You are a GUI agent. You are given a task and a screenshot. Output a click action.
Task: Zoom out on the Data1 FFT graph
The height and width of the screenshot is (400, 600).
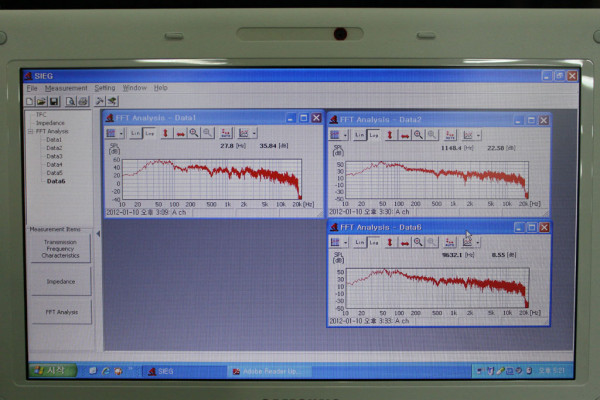click(207, 133)
